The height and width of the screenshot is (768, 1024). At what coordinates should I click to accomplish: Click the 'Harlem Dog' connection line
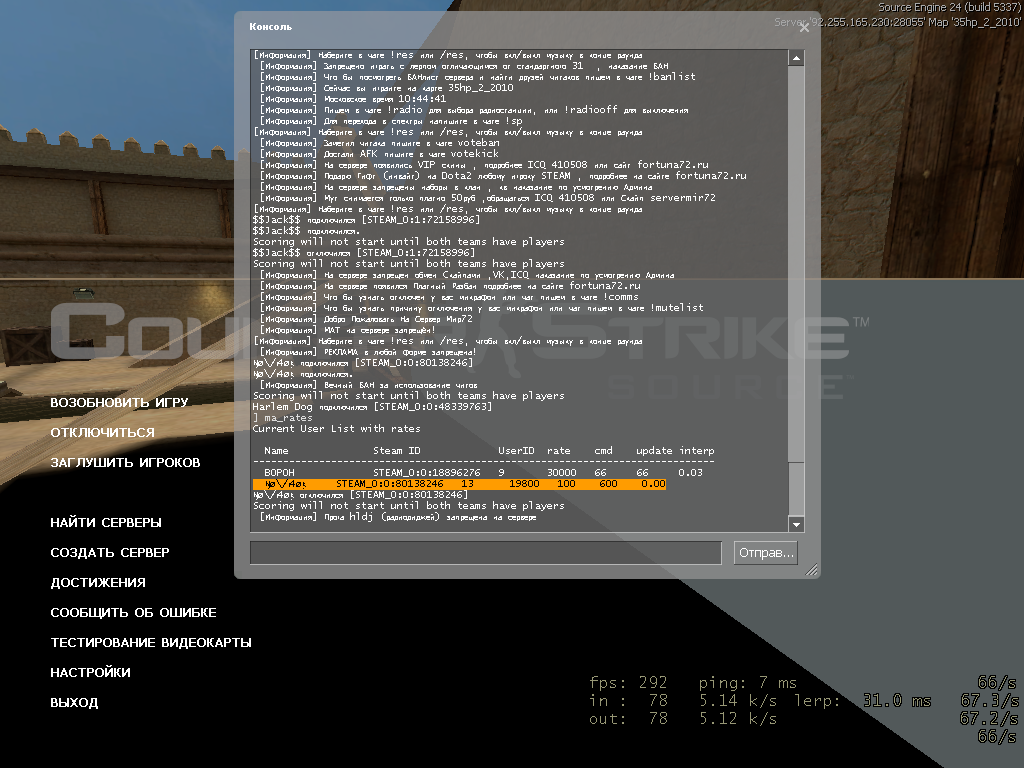tap(372, 407)
